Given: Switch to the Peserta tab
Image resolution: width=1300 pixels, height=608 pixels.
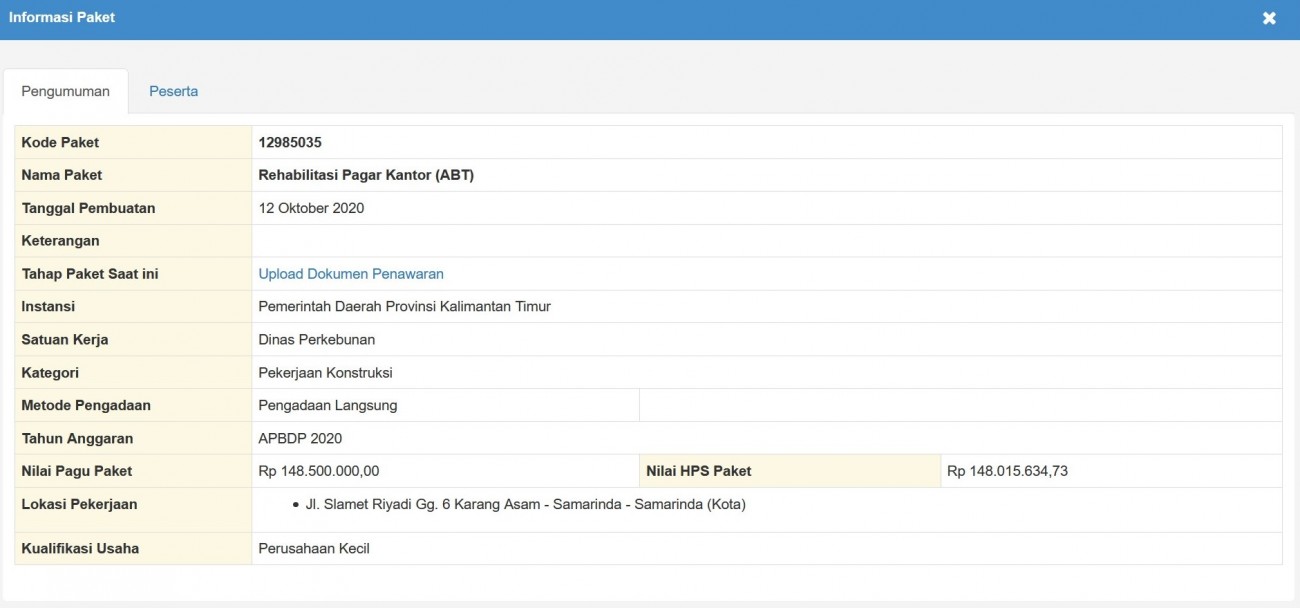Looking at the screenshot, I should pos(174,91).
